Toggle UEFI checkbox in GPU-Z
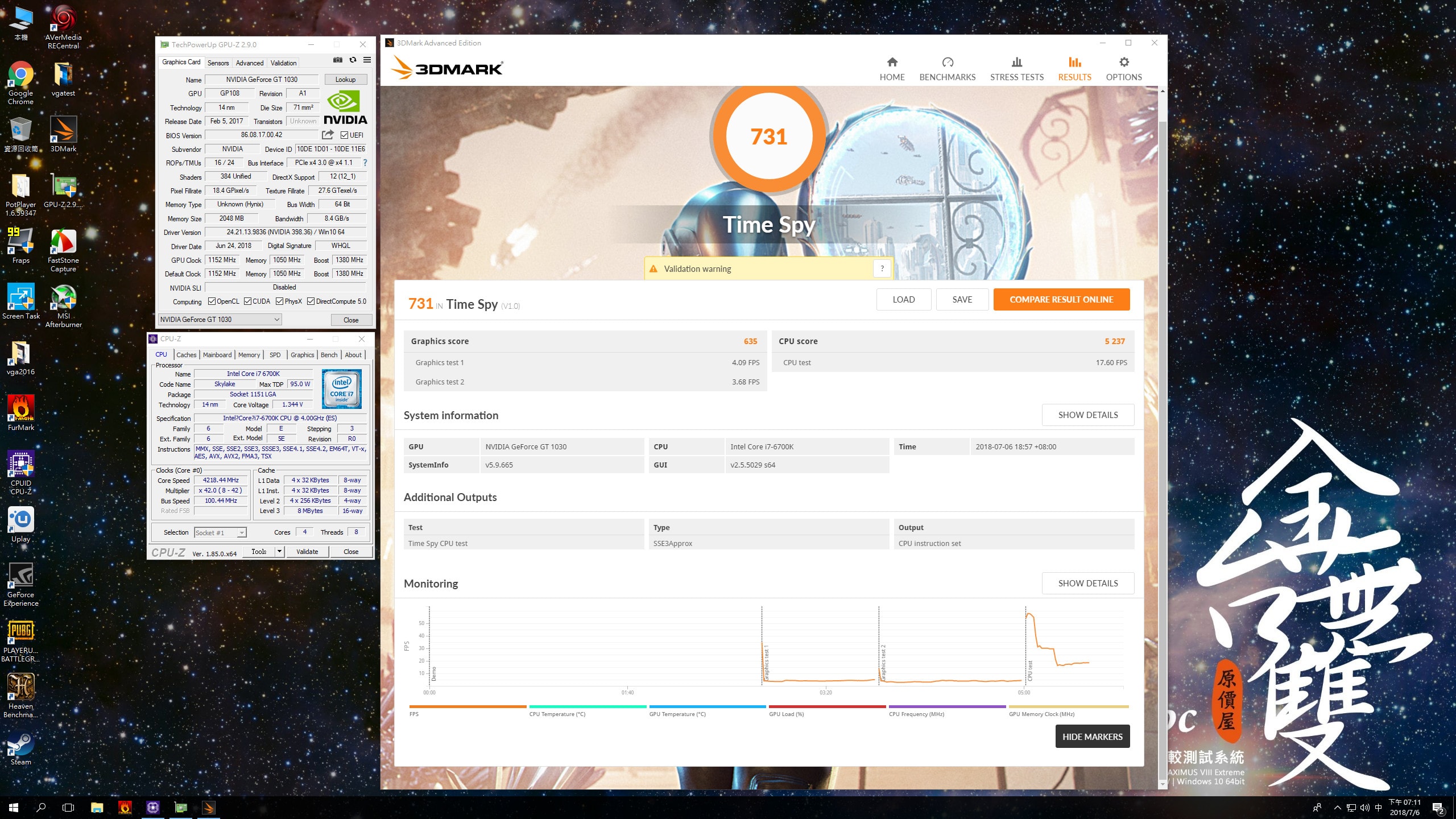The image size is (1456, 819). point(344,135)
